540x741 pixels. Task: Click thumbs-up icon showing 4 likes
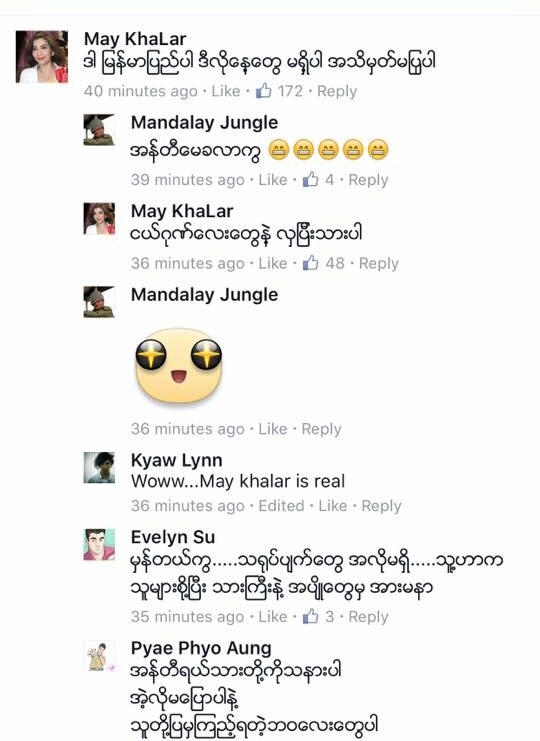[310, 179]
